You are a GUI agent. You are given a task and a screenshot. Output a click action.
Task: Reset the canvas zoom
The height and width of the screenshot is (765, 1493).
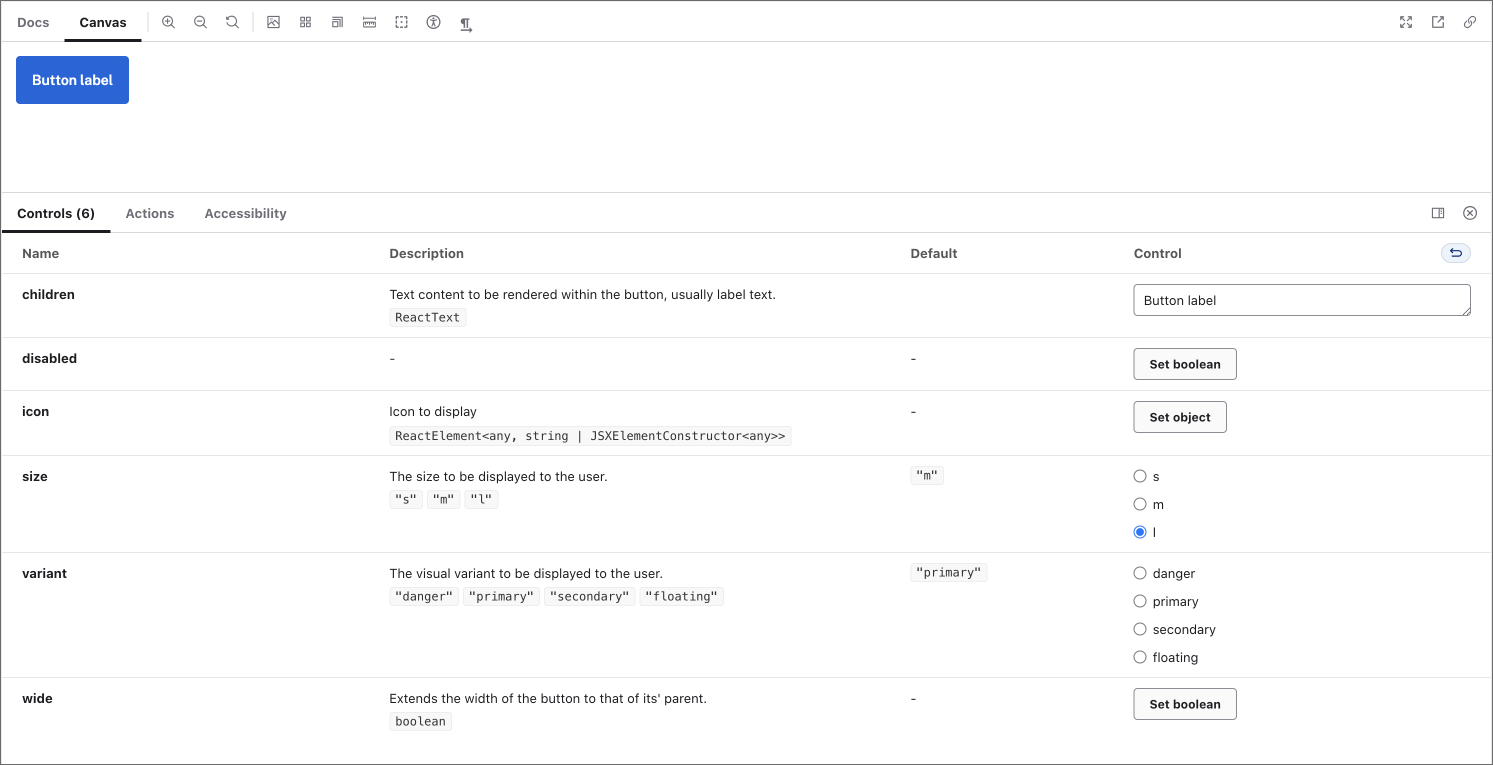click(232, 22)
